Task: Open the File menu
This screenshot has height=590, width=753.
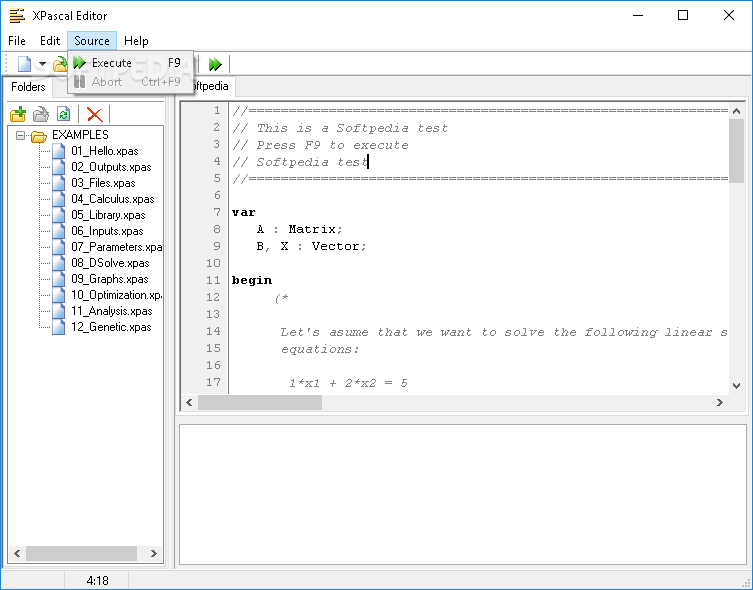Action: 17,41
